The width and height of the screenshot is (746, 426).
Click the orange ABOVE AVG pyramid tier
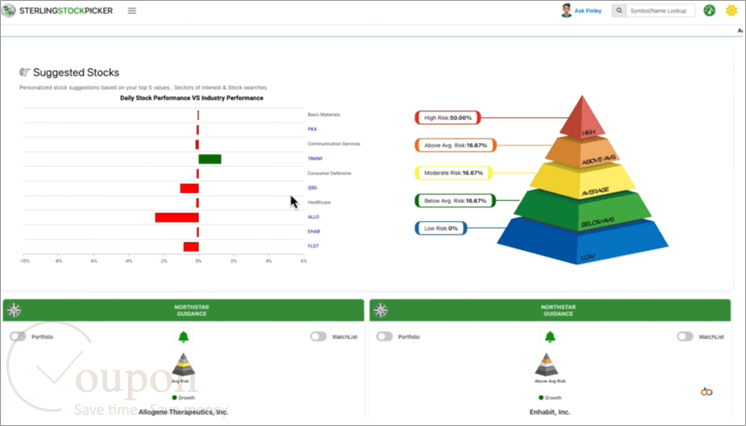click(582, 153)
